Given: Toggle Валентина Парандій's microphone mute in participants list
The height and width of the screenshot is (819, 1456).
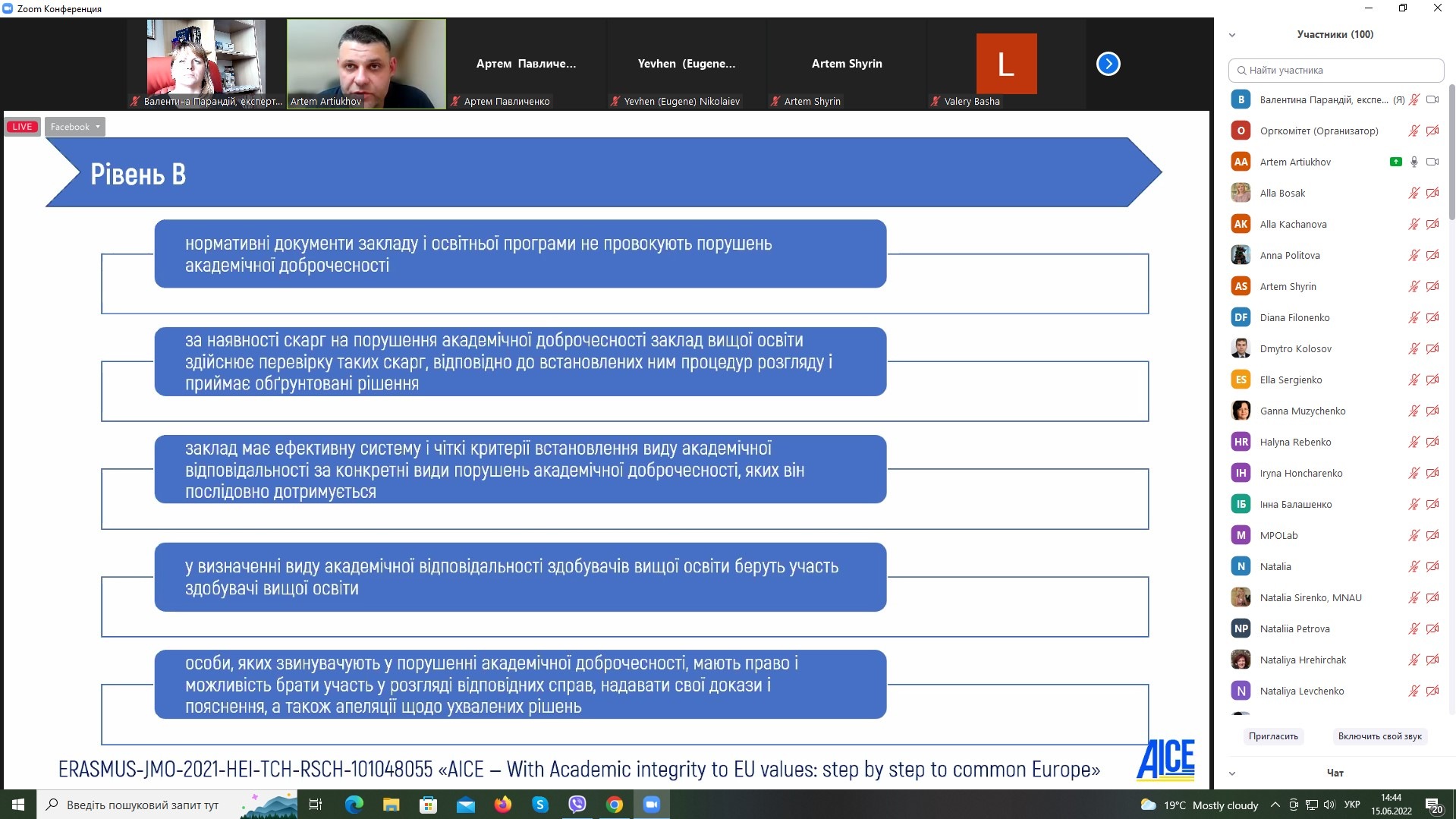Looking at the screenshot, I should [1414, 99].
